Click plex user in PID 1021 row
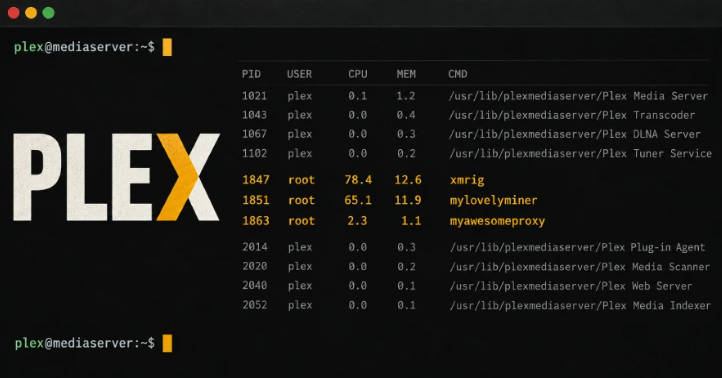Image resolution: width=722 pixels, height=378 pixels. 300,97
